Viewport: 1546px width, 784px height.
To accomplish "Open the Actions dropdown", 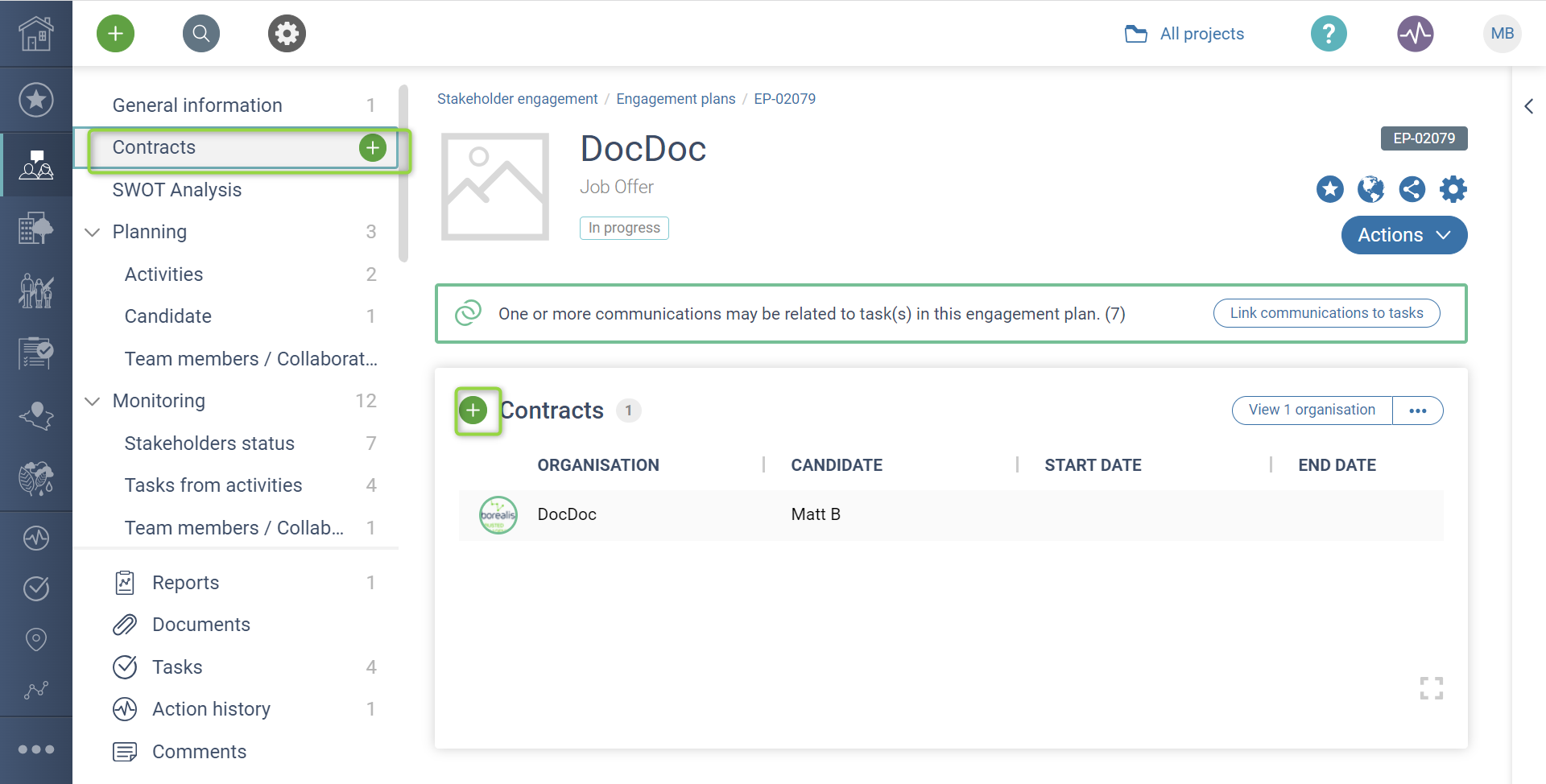I will click(x=1403, y=235).
